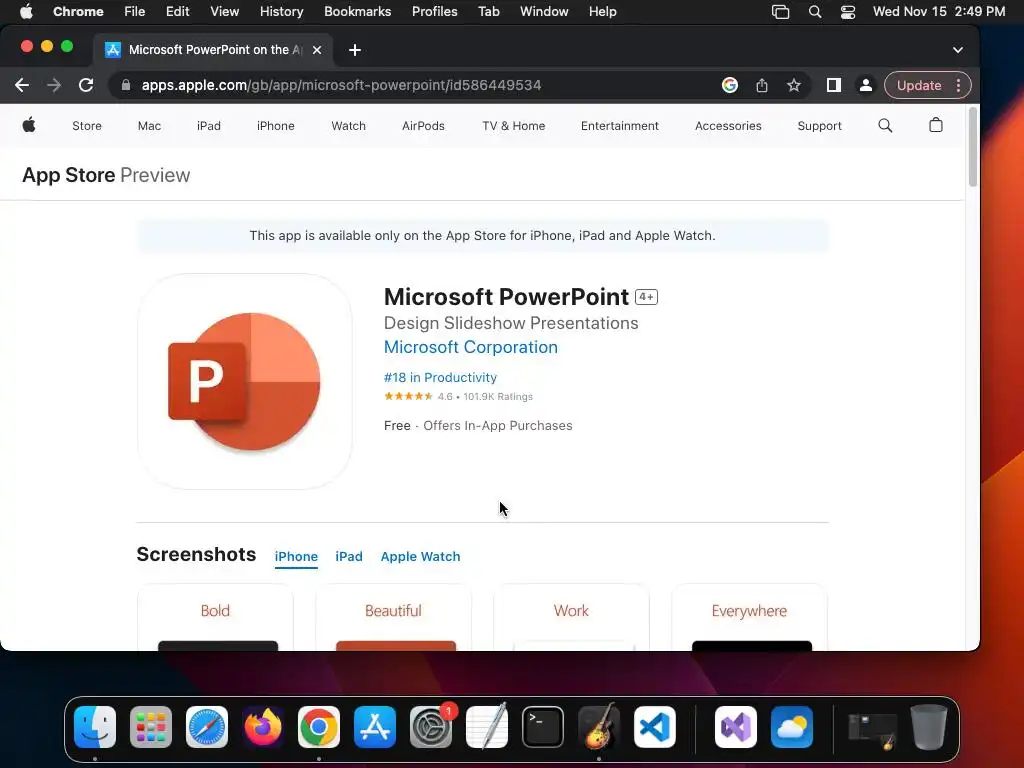This screenshot has height=768, width=1024.
Task: Go to Entertainment navigation link
Action: coord(620,126)
